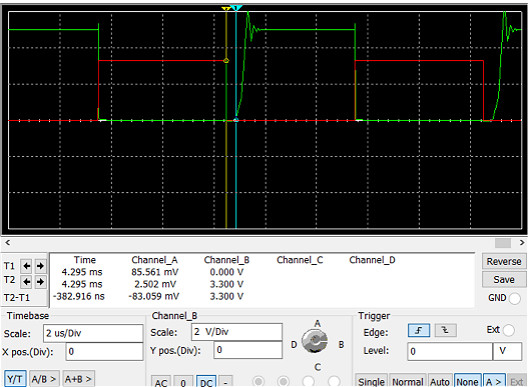
Task: Step cursor T2 right with arrow
Action: (40, 281)
